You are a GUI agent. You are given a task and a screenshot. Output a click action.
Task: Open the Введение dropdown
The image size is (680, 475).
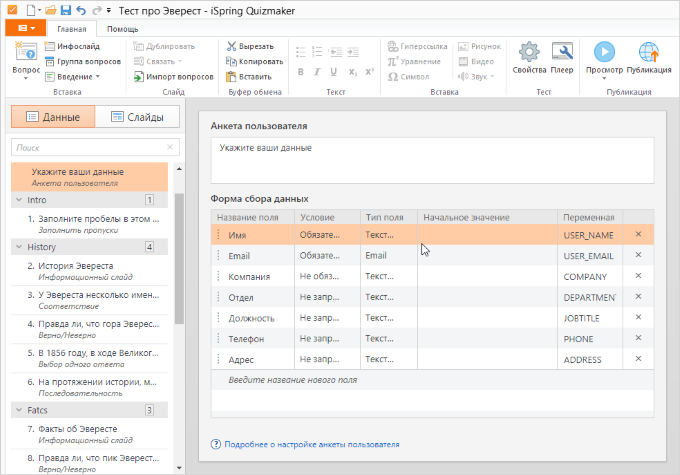pyautogui.click(x=72, y=77)
